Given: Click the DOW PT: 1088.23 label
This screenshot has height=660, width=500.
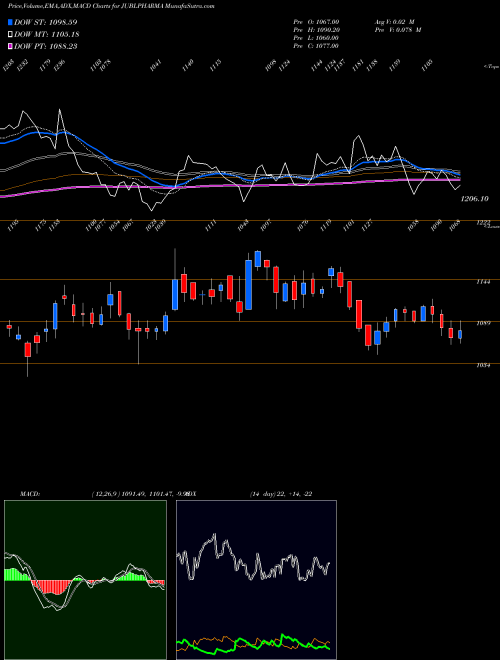Looking at the screenshot, I should (45, 46).
